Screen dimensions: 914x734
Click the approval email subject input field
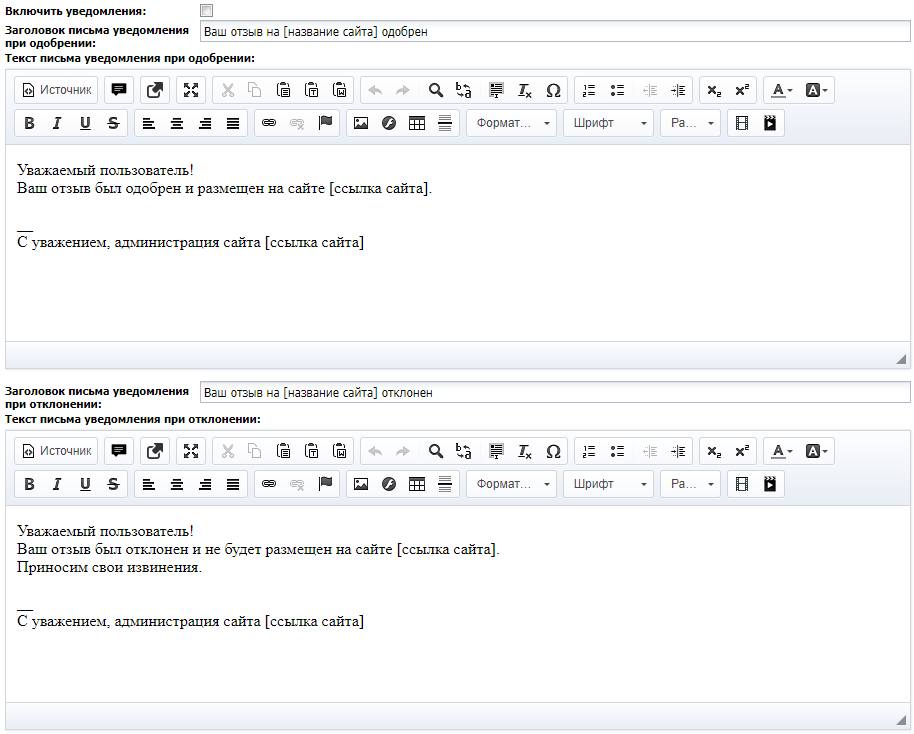(x=555, y=32)
